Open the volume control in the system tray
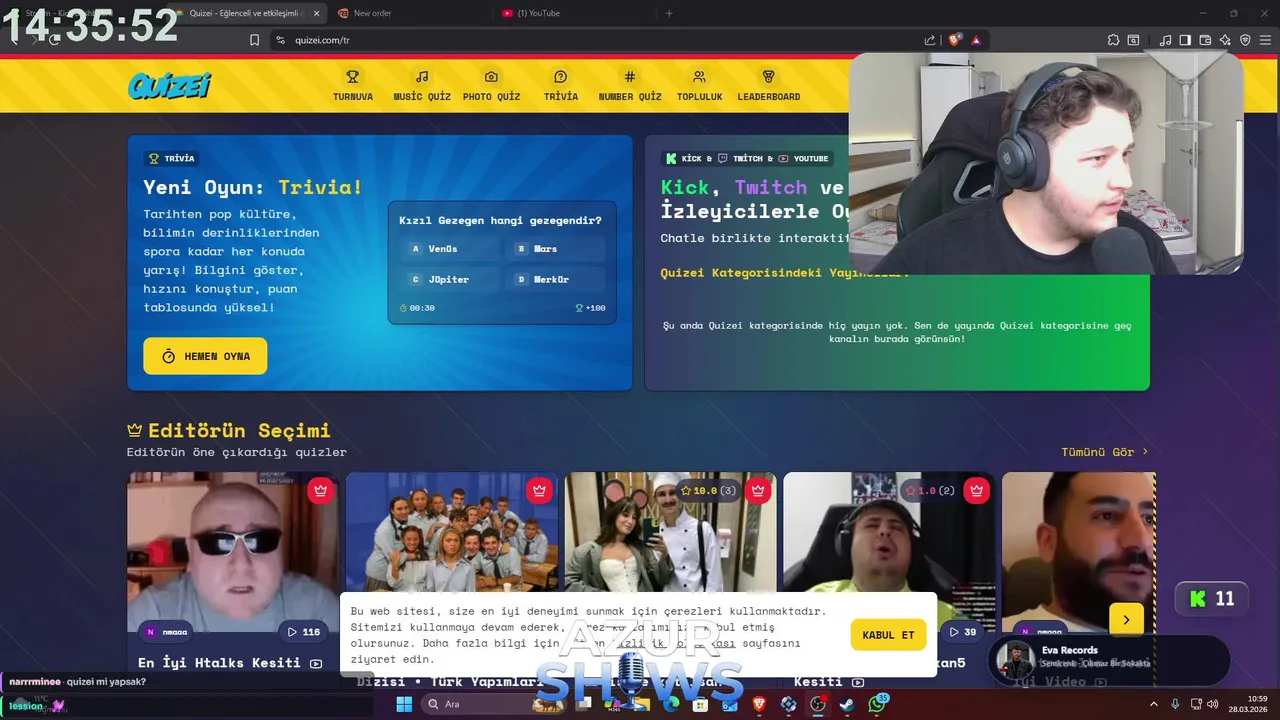1280x720 pixels. pyautogui.click(x=1213, y=704)
